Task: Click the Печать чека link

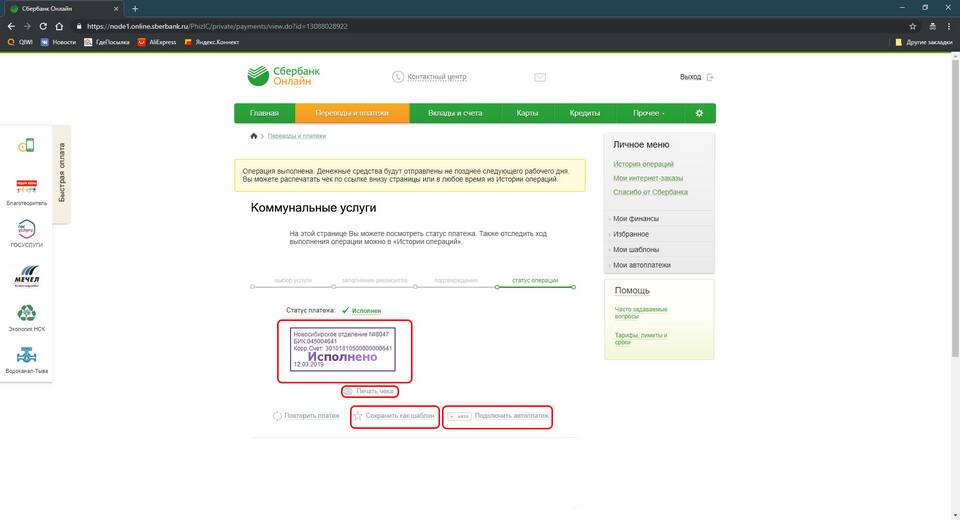Action: click(375, 391)
